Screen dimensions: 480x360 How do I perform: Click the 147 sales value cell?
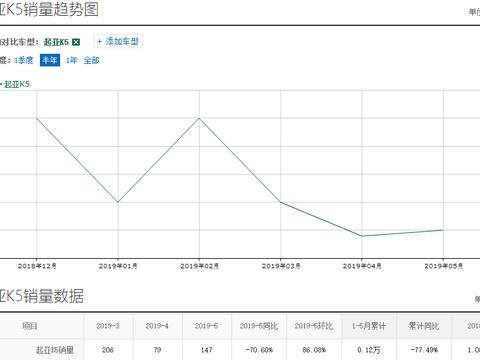pyautogui.click(x=206, y=350)
